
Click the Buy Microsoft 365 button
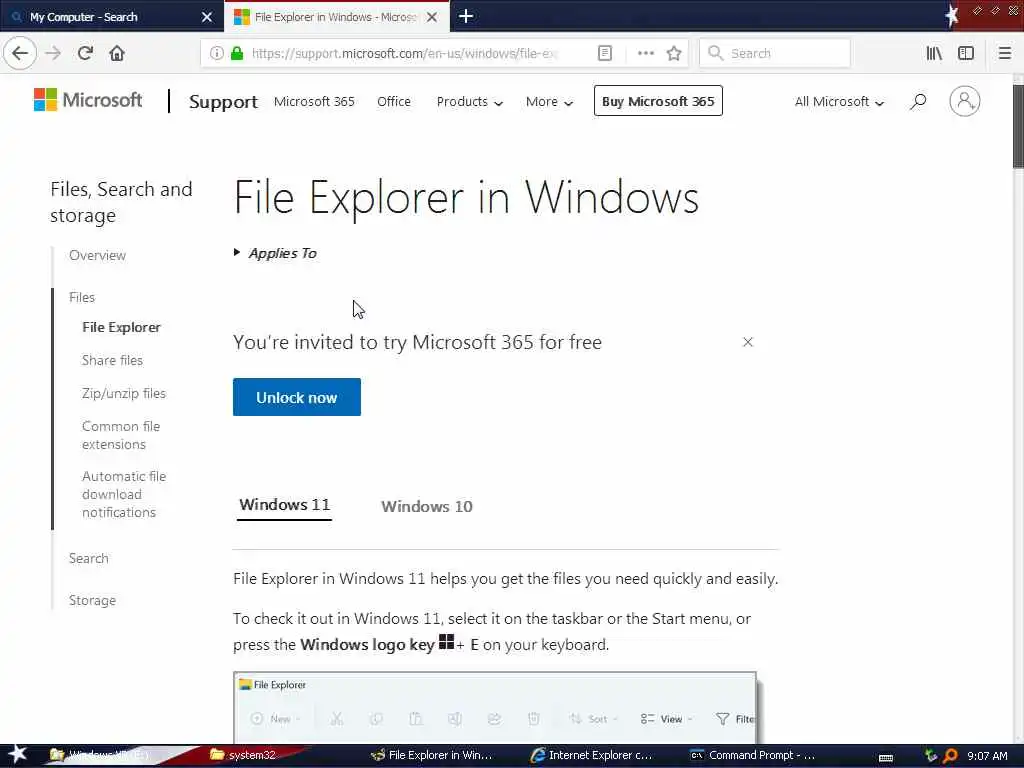pos(658,101)
